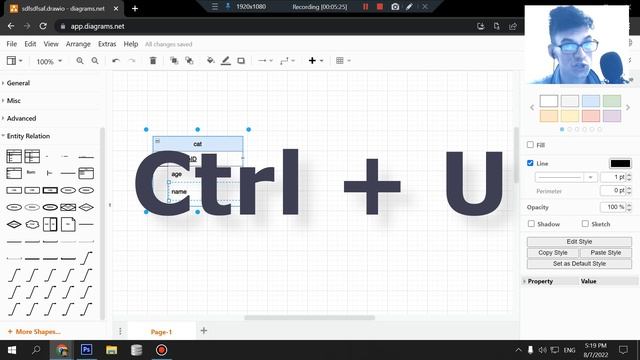Open the view panels dropdown
The image size is (640, 360).
(x=14, y=61)
